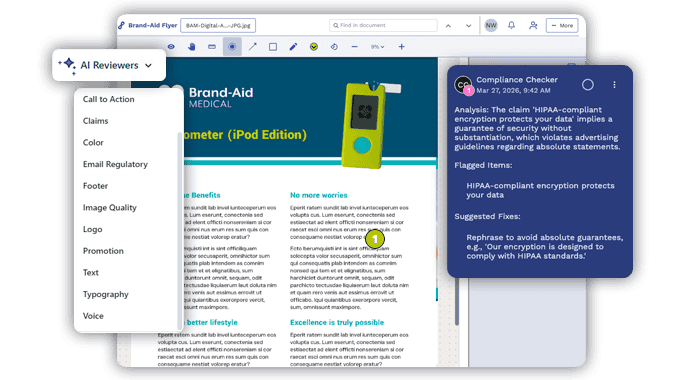Choose Color reviewer from list
The width and height of the screenshot is (700, 380).
[93, 142]
